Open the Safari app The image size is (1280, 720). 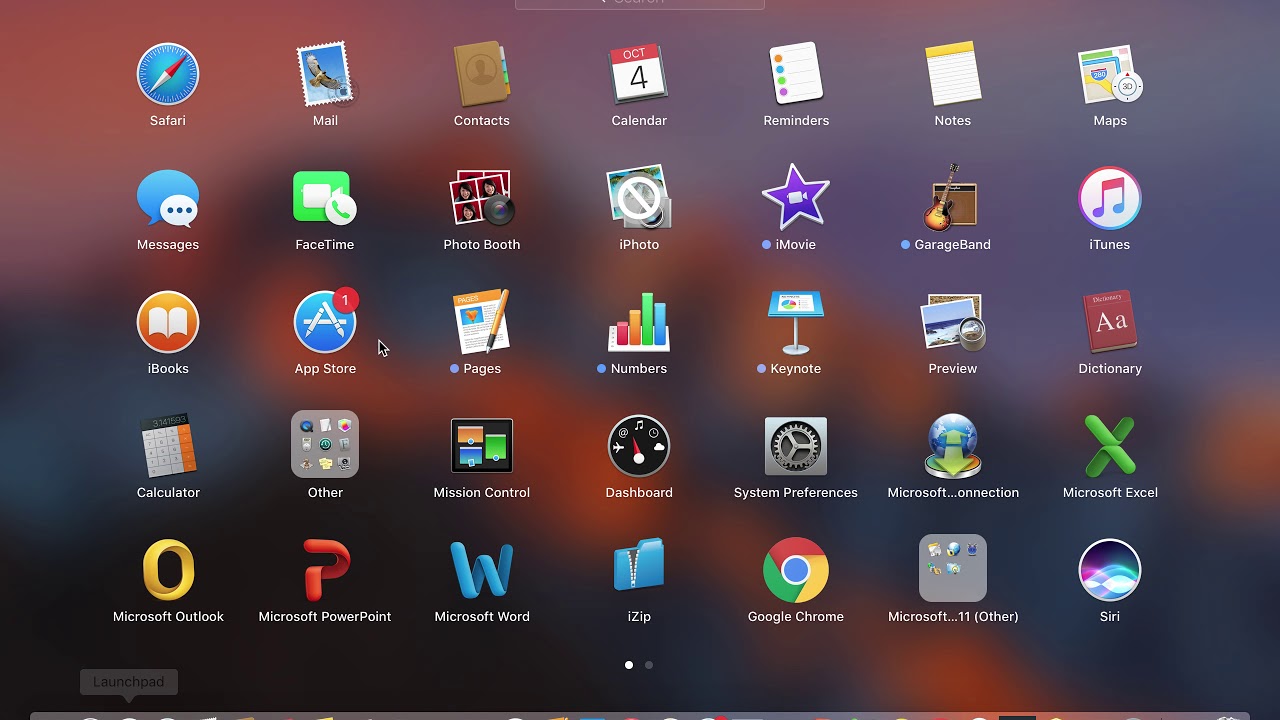168,74
